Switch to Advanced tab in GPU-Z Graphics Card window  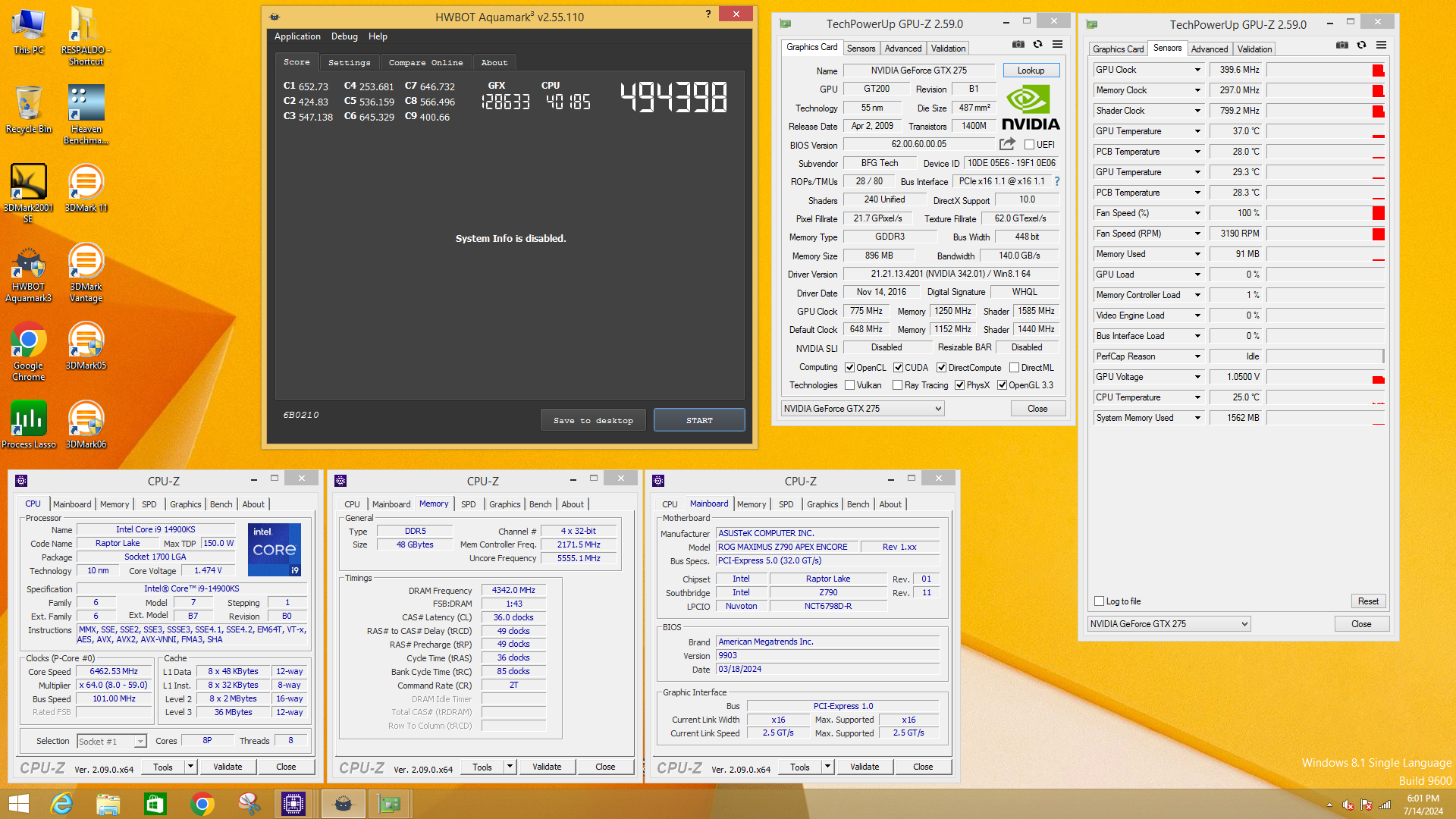903,49
